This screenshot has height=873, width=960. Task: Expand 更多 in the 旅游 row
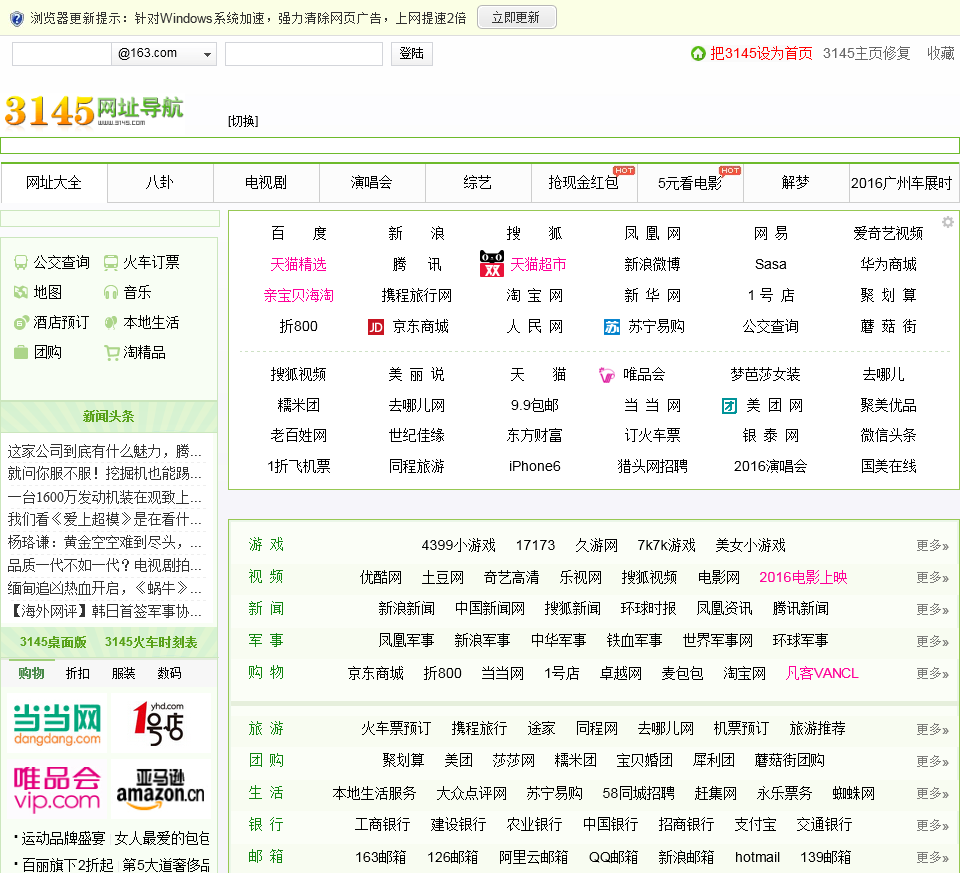(x=932, y=729)
